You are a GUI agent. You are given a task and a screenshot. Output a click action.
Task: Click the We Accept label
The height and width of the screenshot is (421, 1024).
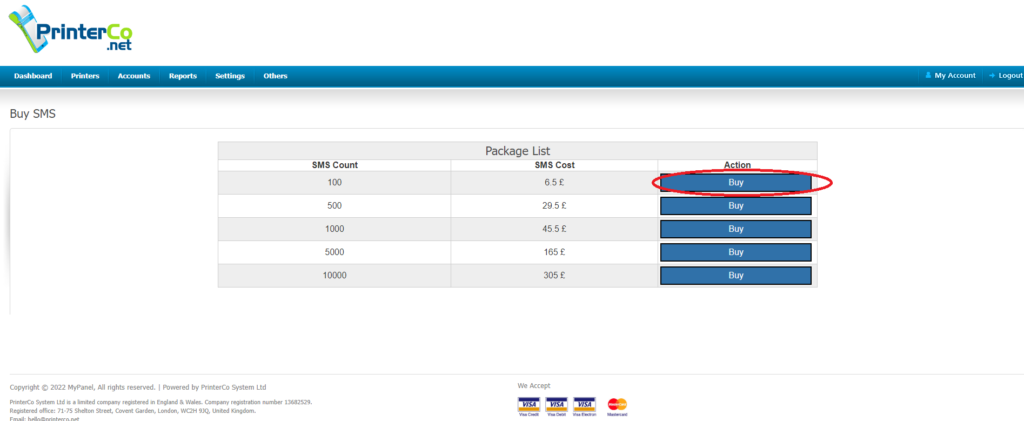534,386
